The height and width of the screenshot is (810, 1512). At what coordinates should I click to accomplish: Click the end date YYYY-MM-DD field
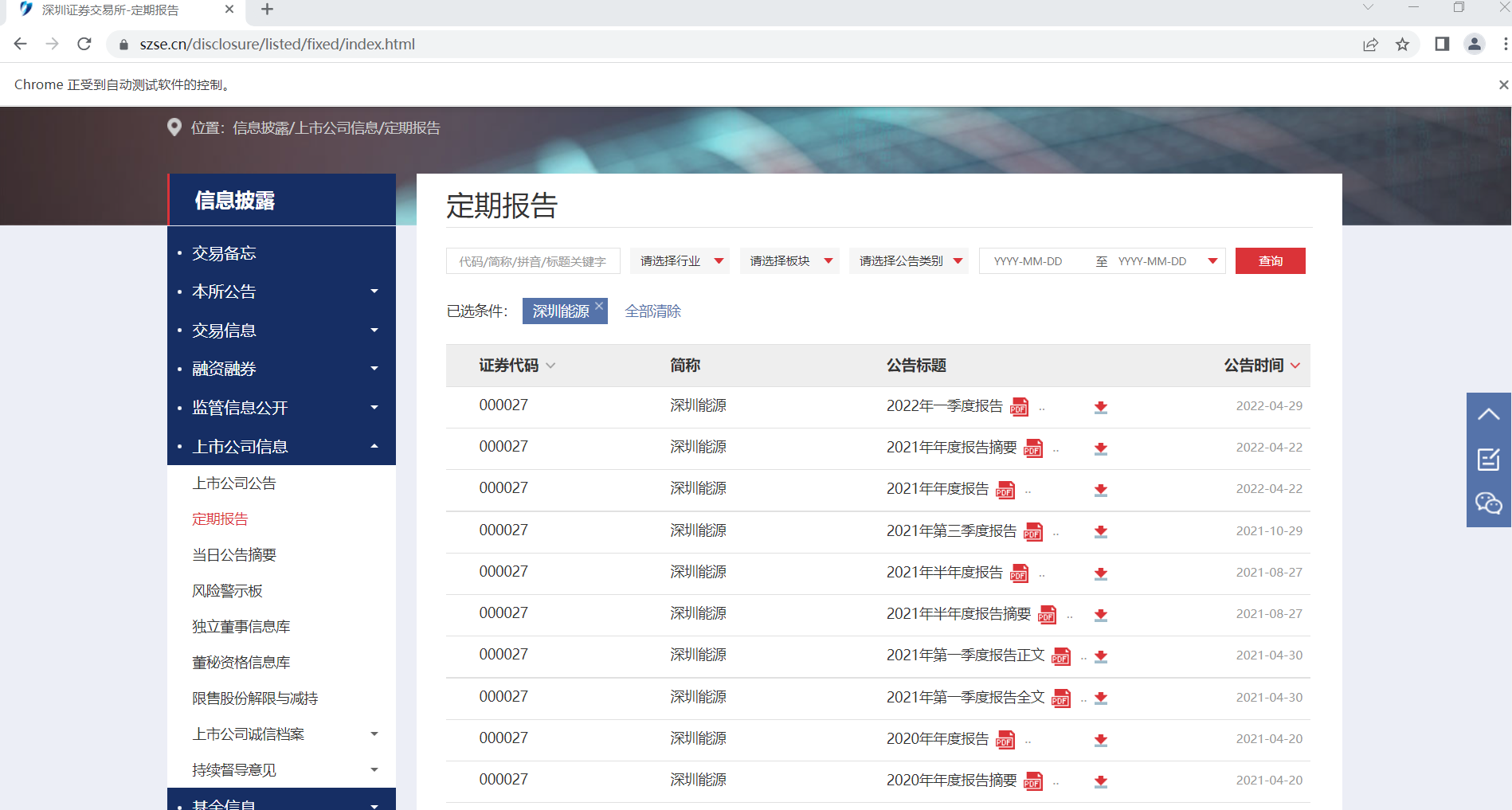coord(1153,261)
